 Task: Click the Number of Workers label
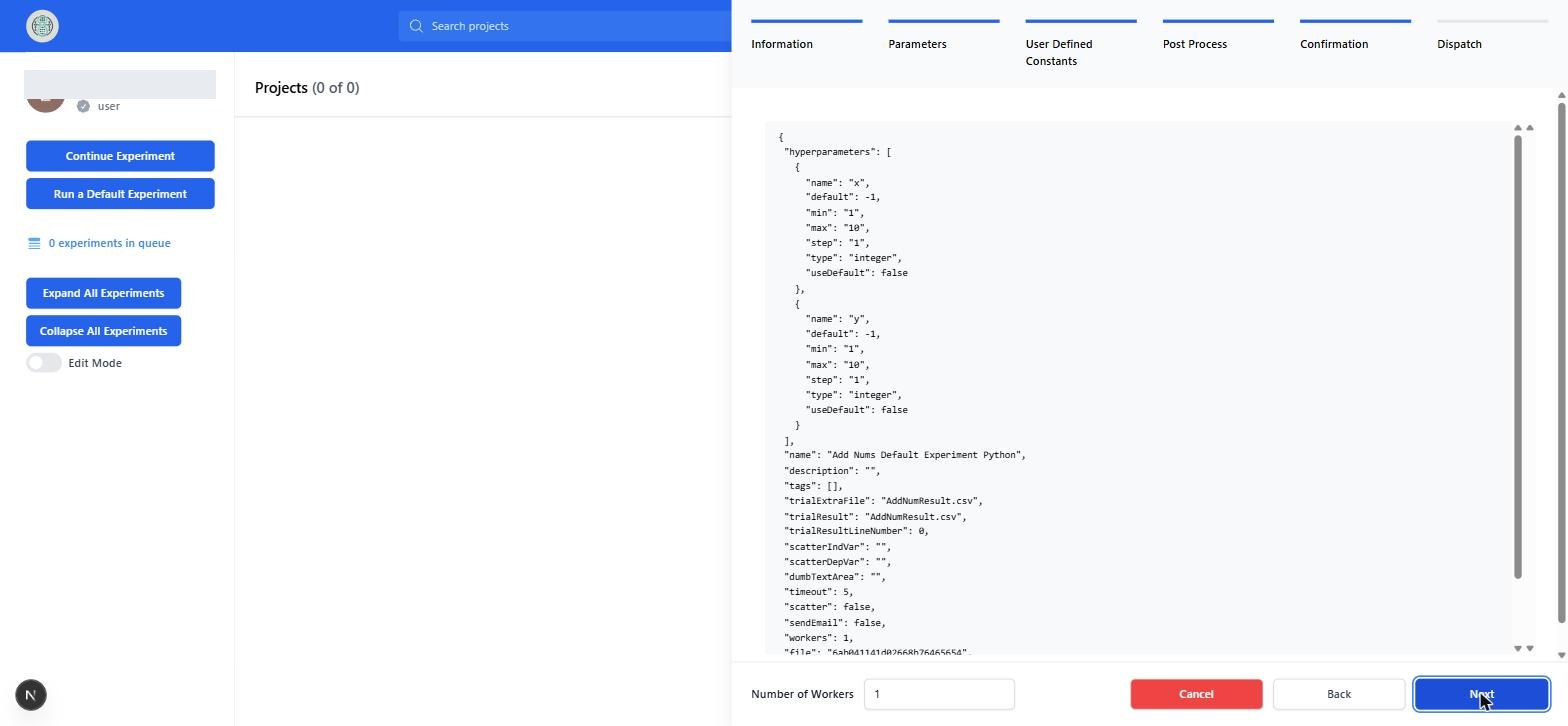click(x=802, y=694)
